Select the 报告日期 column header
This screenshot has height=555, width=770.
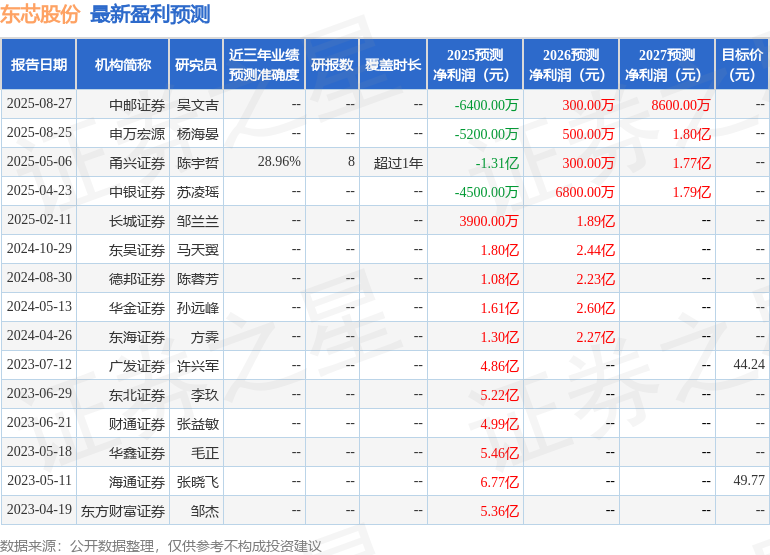click(39, 64)
